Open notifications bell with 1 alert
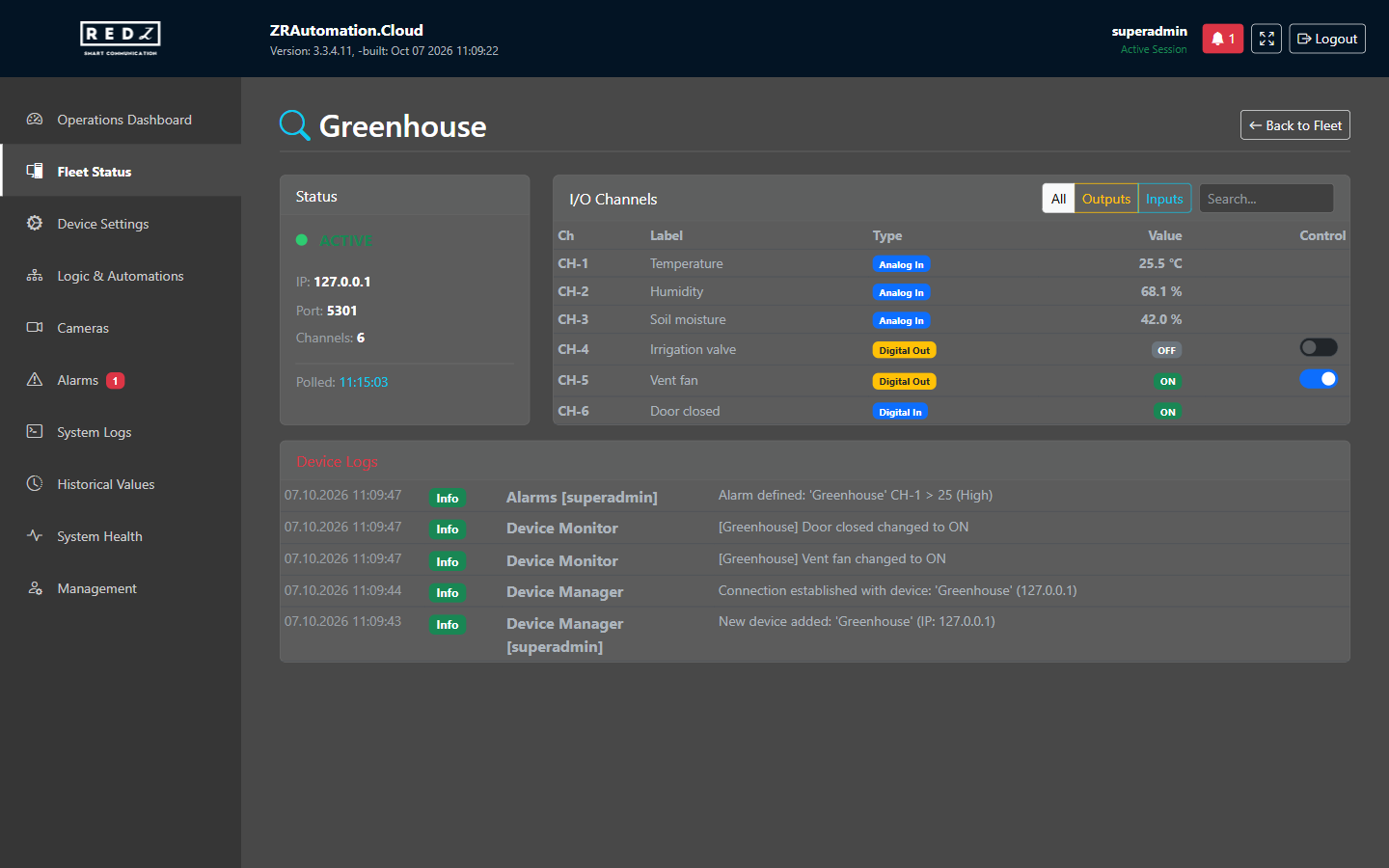Screen dimensions: 1389x868 point(1222,39)
